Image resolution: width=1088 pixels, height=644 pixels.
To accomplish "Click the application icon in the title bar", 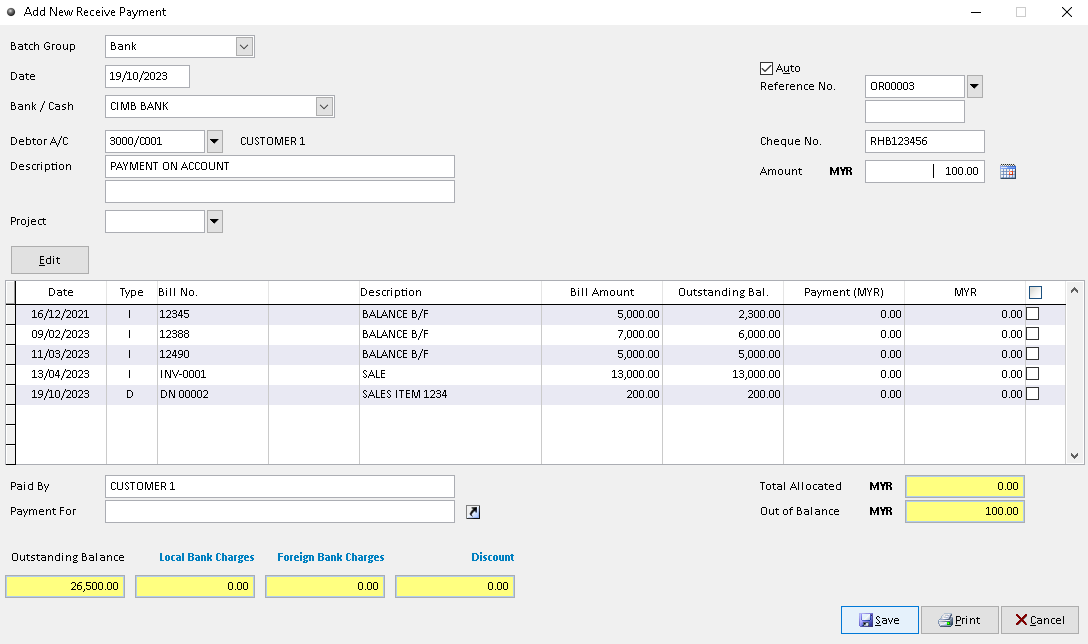I will (12, 12).
